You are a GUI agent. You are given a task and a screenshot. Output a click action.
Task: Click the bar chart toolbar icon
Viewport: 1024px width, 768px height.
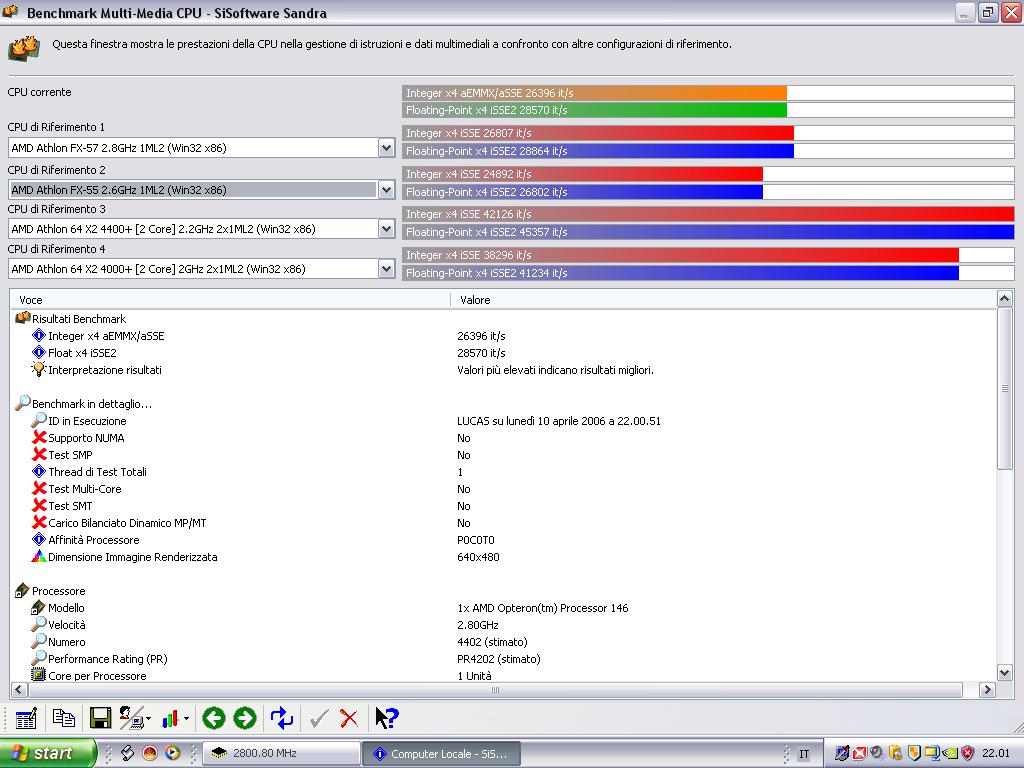(170, 718)
